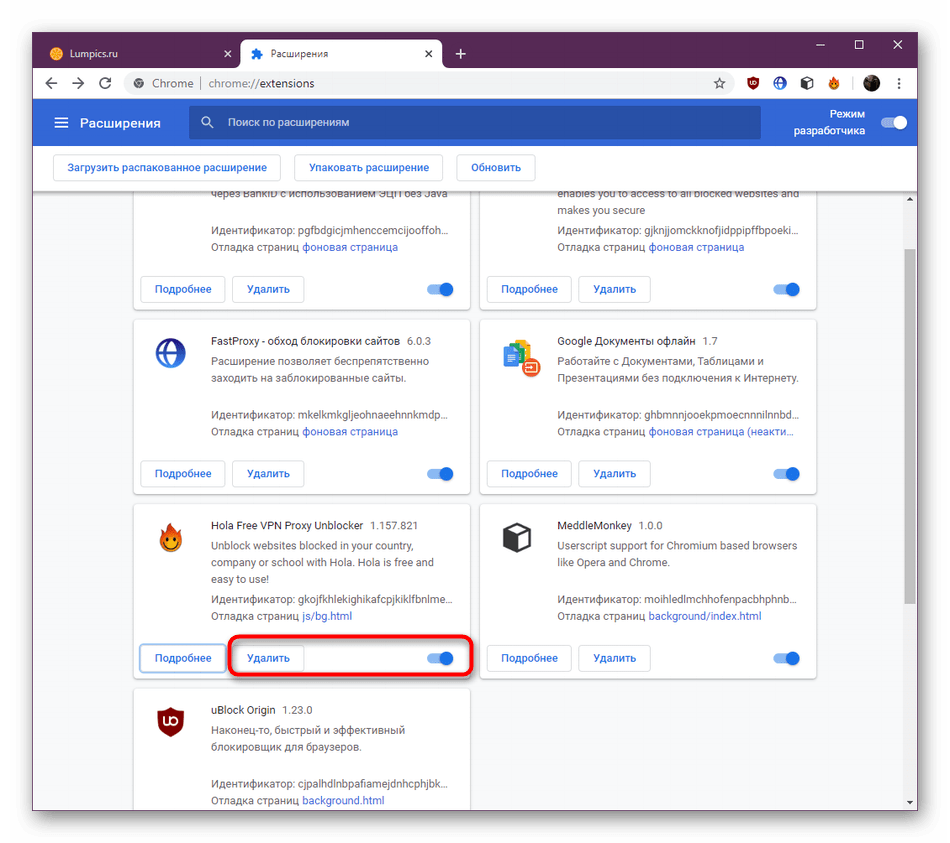Close the Lumpics.ru tab
This screenshot has width=950, height=843.
click(x=228, y=54)
